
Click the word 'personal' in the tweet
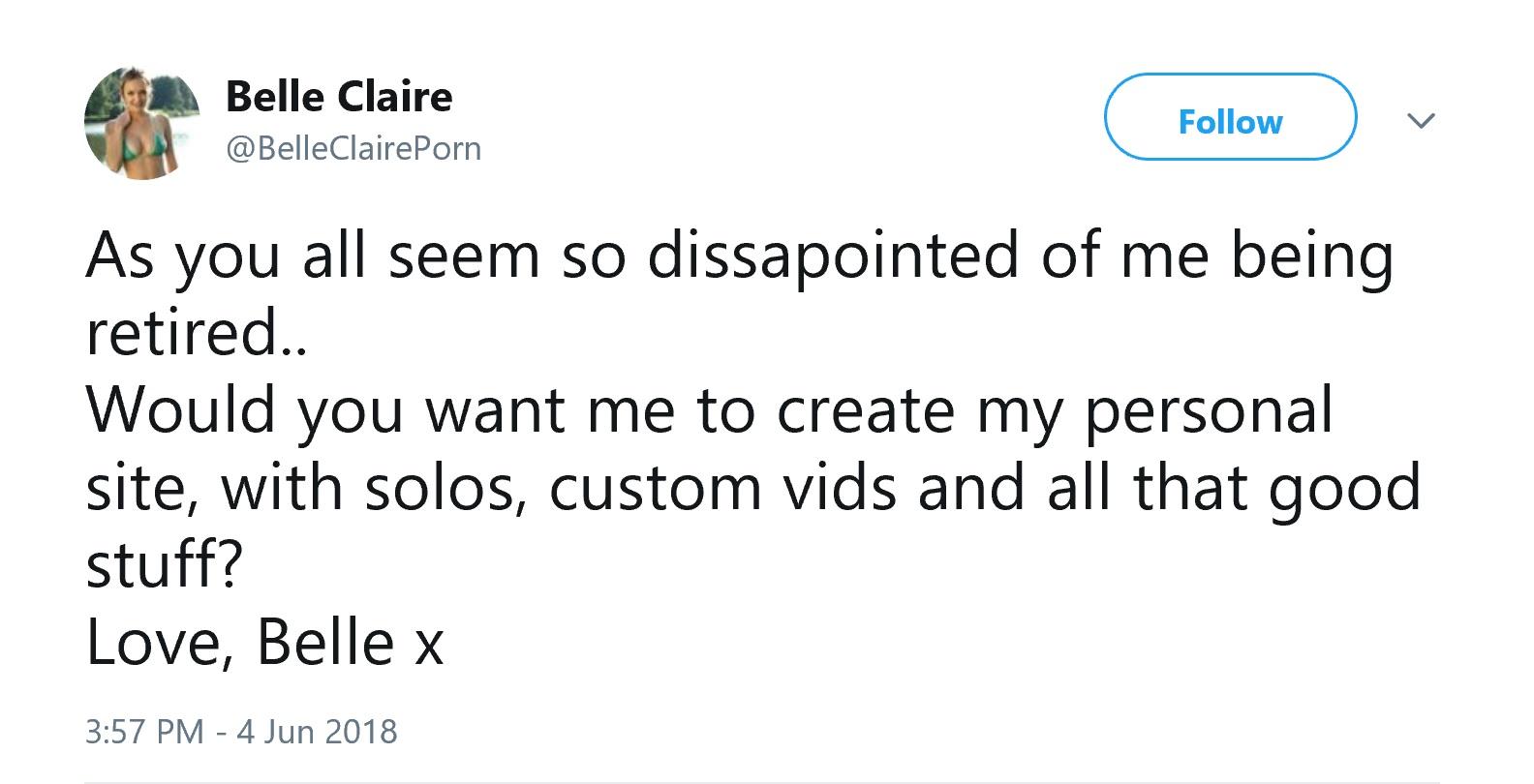pos(1208,411)
